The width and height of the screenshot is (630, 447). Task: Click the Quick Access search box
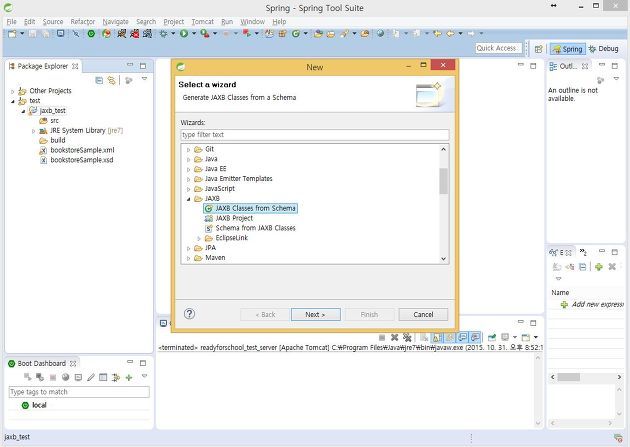(499, 48)
